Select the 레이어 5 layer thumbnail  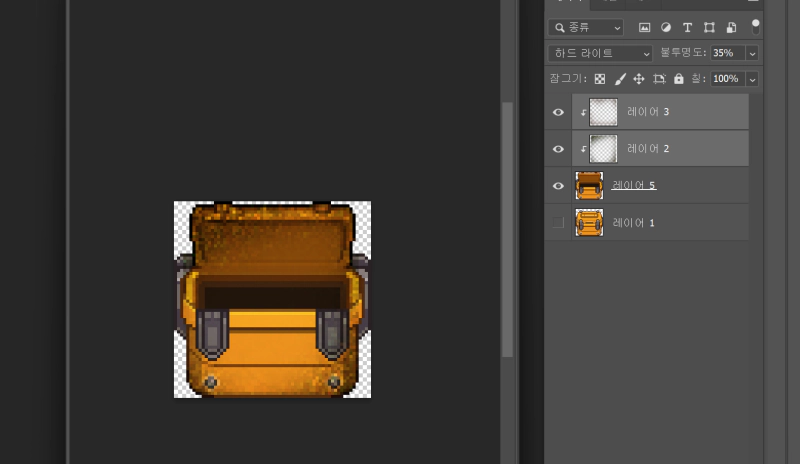tap(589, 185)
